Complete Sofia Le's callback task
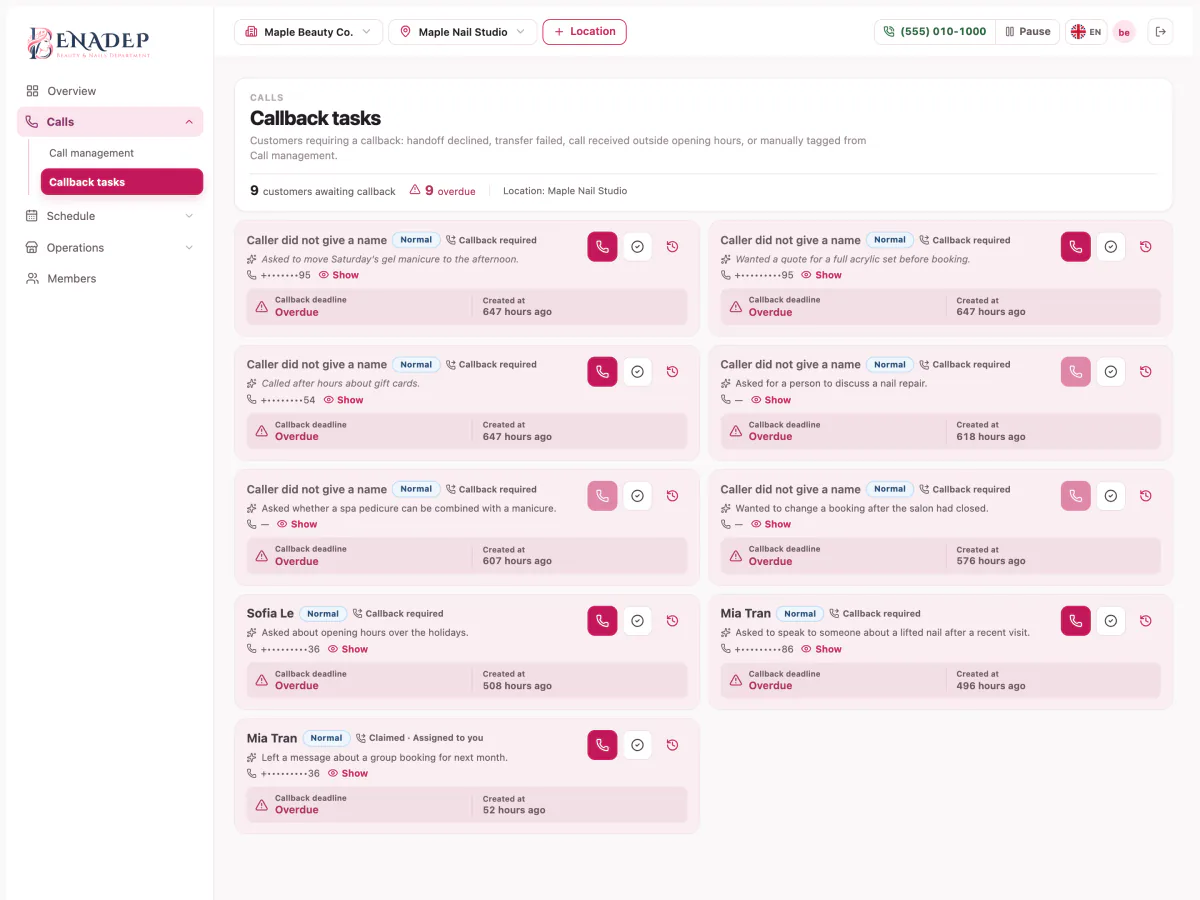Screen dimensions: 1200x900 tap(637, 621)
